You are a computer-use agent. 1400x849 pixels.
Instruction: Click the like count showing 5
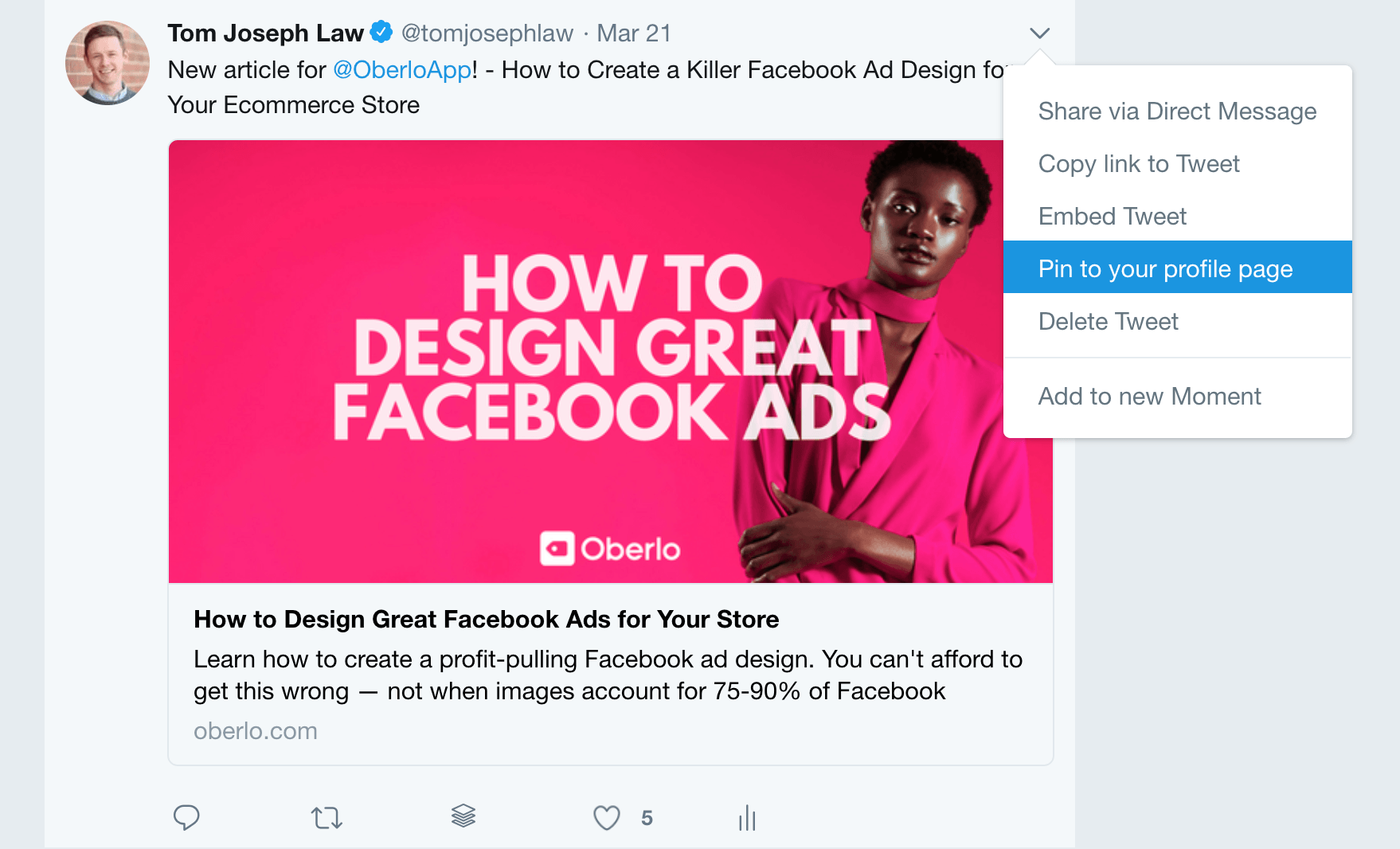pos(647,817)
